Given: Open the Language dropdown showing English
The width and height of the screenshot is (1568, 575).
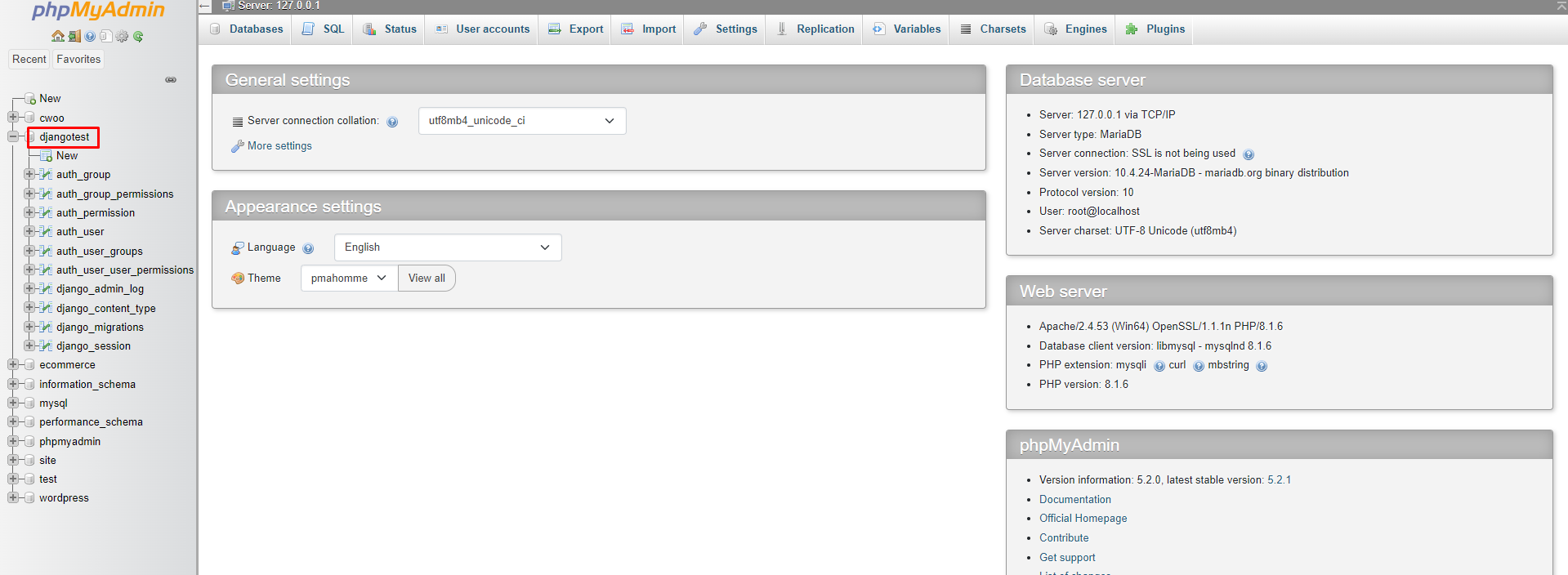Looking at the screenshot, I should click(447, 247).
